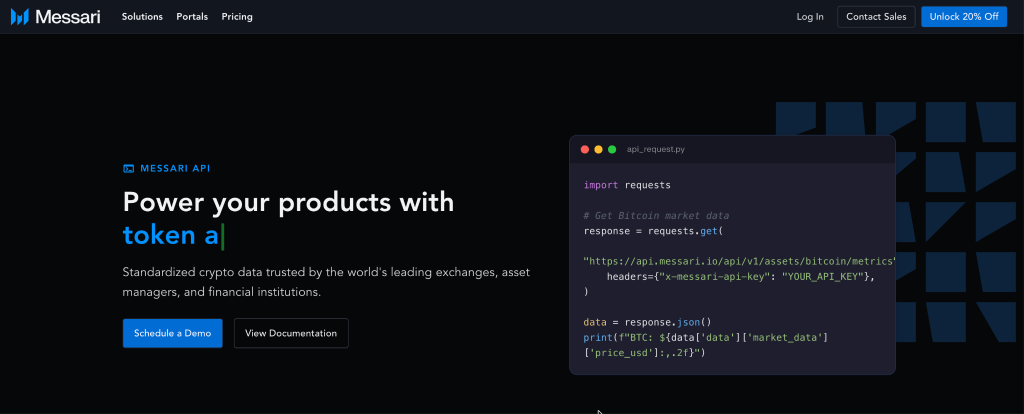Image resolution: width=1024 pixels, height=414 pixels.
Task: Click the Messari wordmark in header
Action: [x=66, y=16]
